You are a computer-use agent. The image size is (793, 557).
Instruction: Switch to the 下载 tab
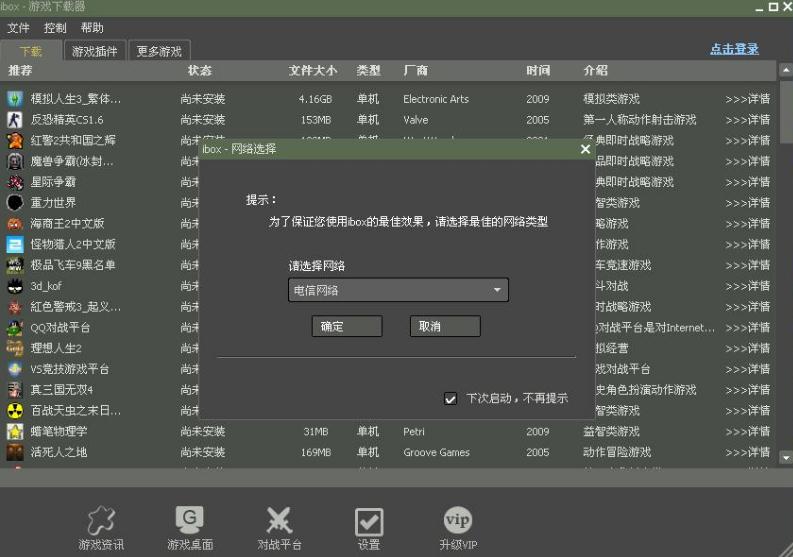(31, 51)
